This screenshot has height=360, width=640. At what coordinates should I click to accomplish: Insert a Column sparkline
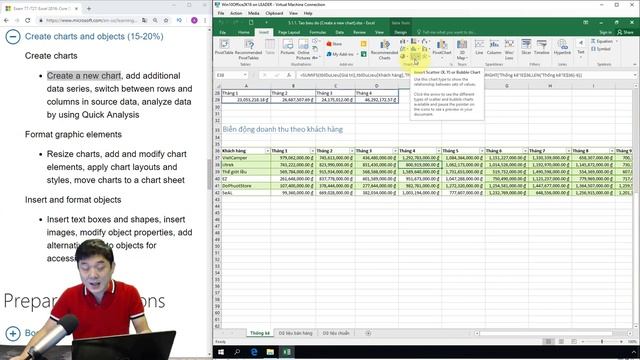[494, 47]
